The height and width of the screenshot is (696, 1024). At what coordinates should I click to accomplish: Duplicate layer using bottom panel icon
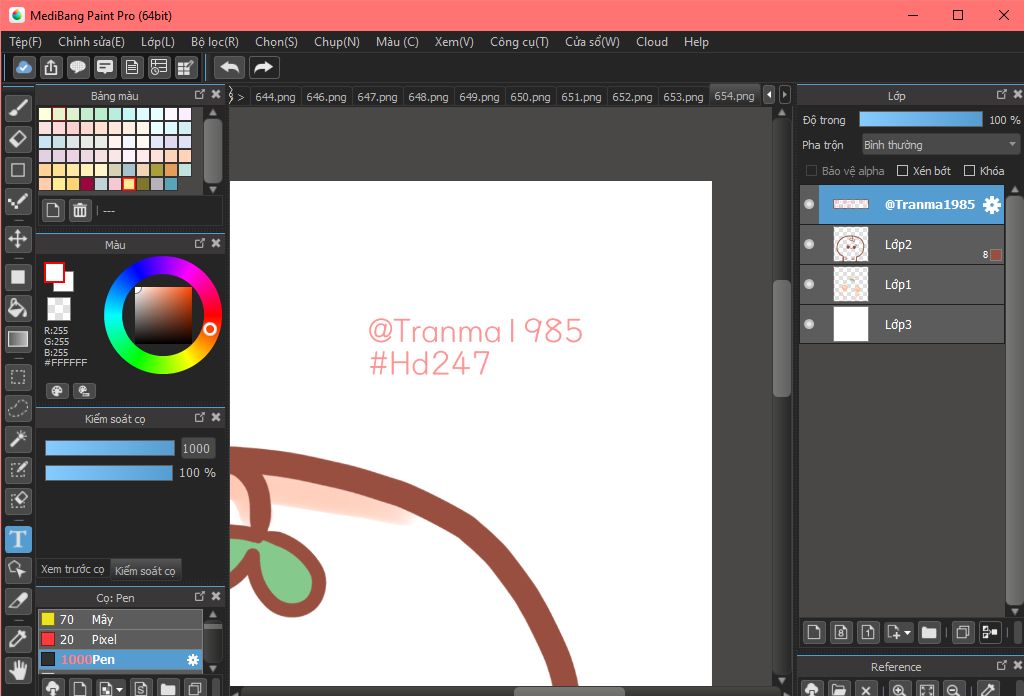tap(962, 632)
